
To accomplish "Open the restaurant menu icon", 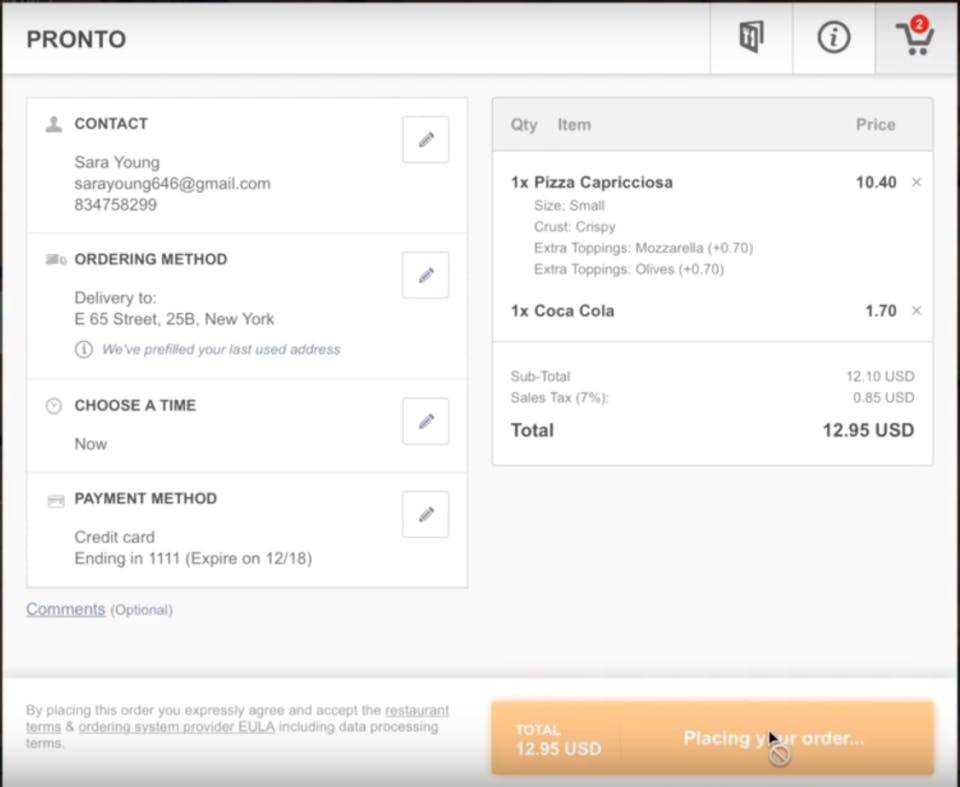I will click(751, 38).
